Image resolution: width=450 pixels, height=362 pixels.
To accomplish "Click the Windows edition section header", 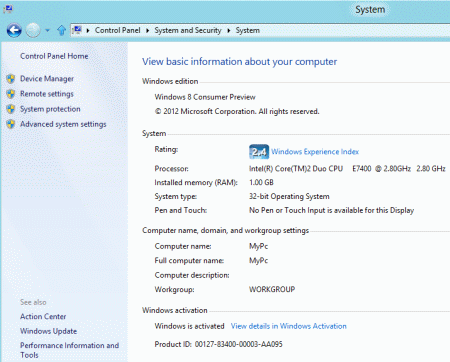I will [170, 81].
